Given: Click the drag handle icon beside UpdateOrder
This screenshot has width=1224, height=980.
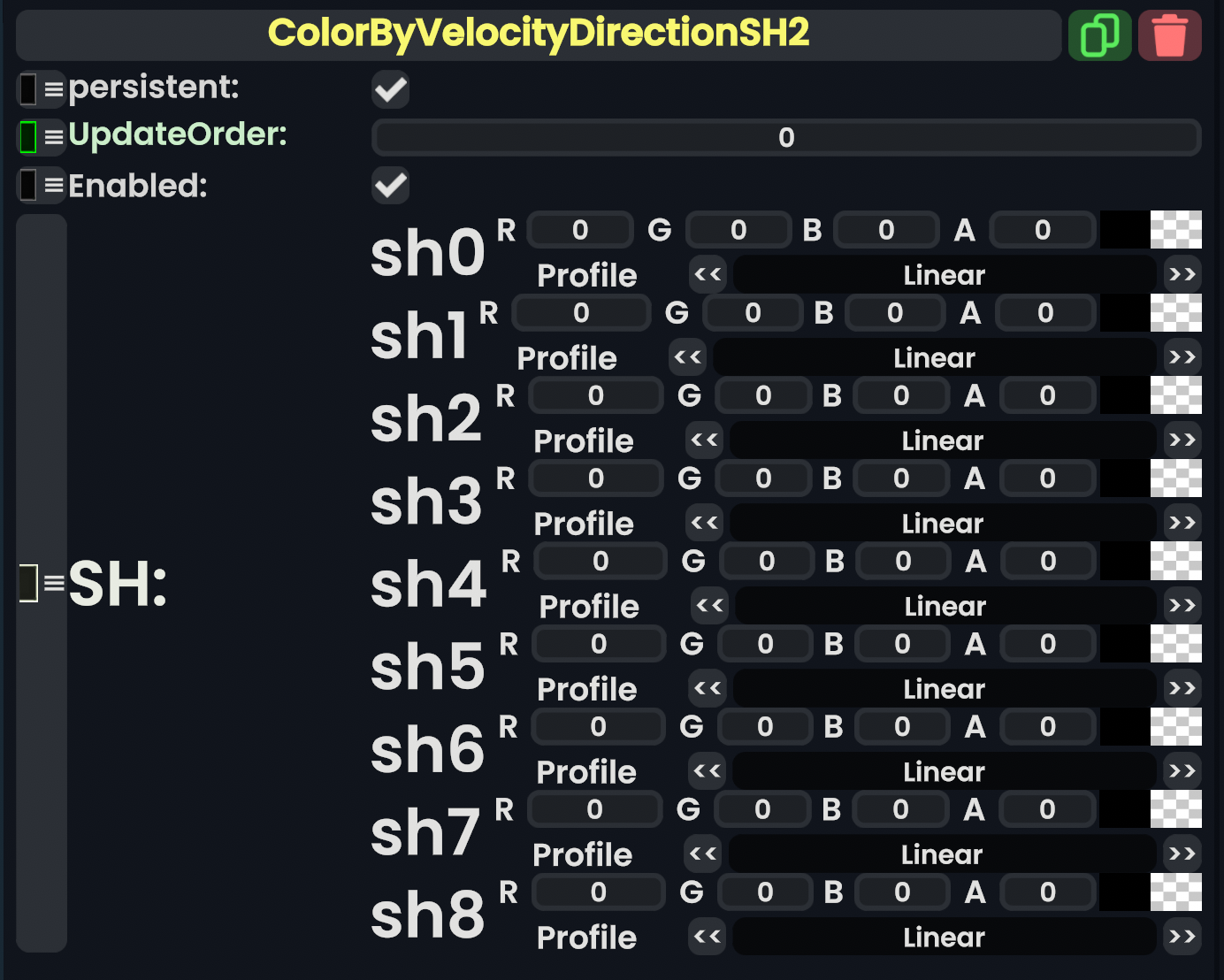Looking at the screenshot, I should 54,136.
